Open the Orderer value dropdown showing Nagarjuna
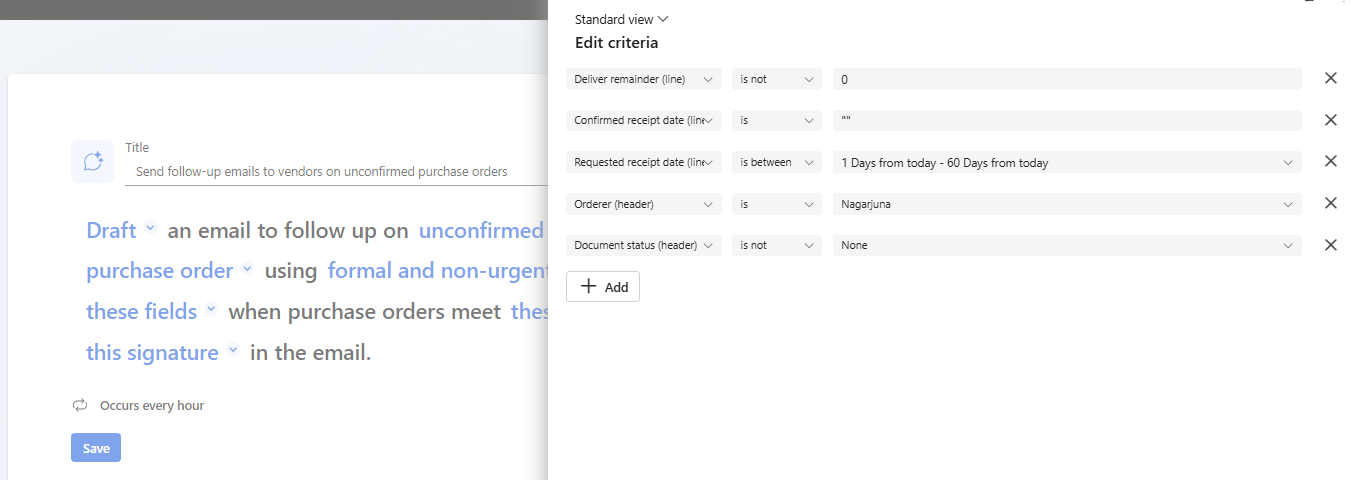The width and height of the screenshot is (1355, 480). coord(1066,204)
